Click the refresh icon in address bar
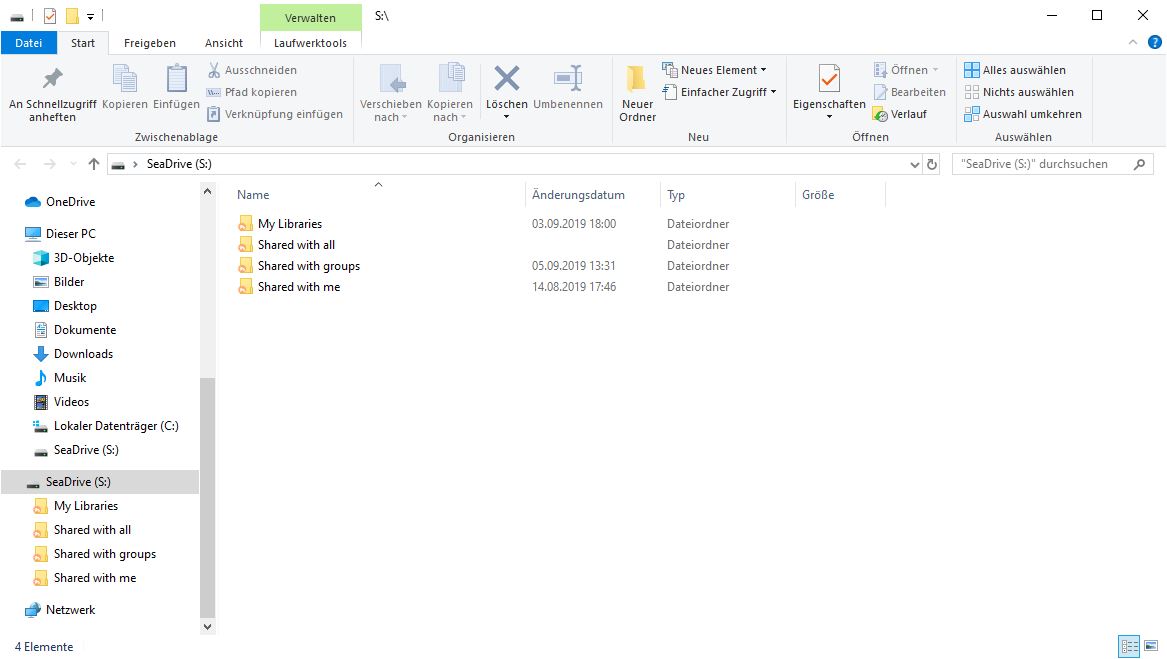 pos(932,164)
